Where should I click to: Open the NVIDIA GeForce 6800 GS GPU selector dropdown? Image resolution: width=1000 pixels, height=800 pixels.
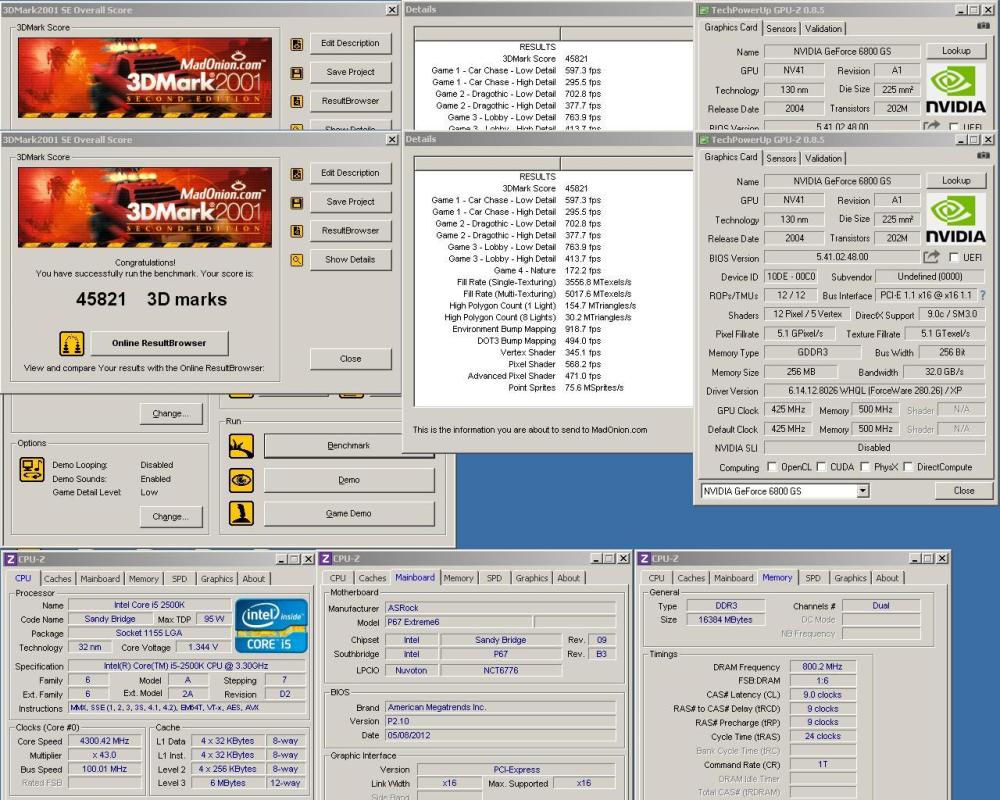click(x=862, y=491)
